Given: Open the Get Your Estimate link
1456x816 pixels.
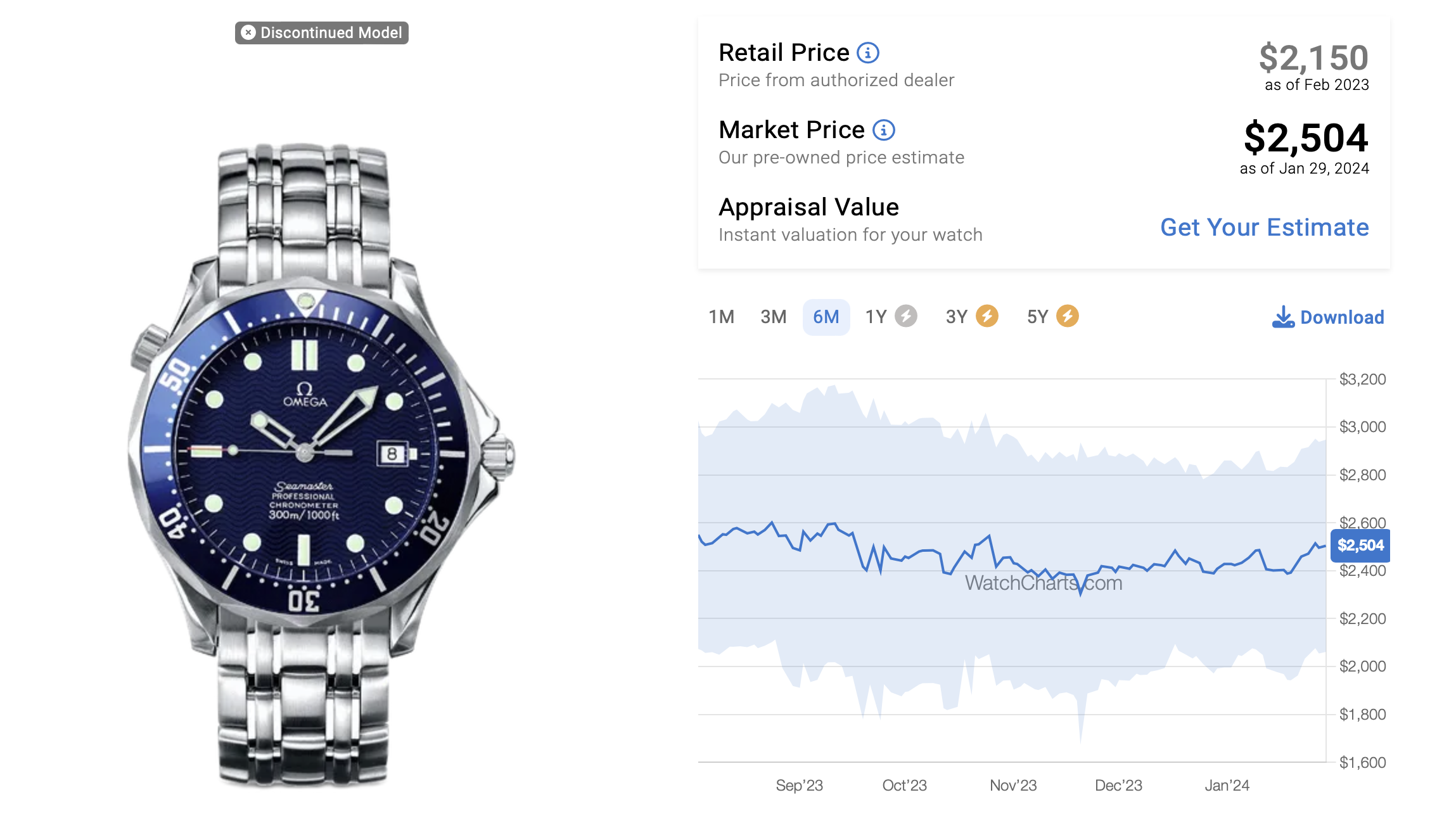Looking at the screenshot, I should [x=1264, y=227].
